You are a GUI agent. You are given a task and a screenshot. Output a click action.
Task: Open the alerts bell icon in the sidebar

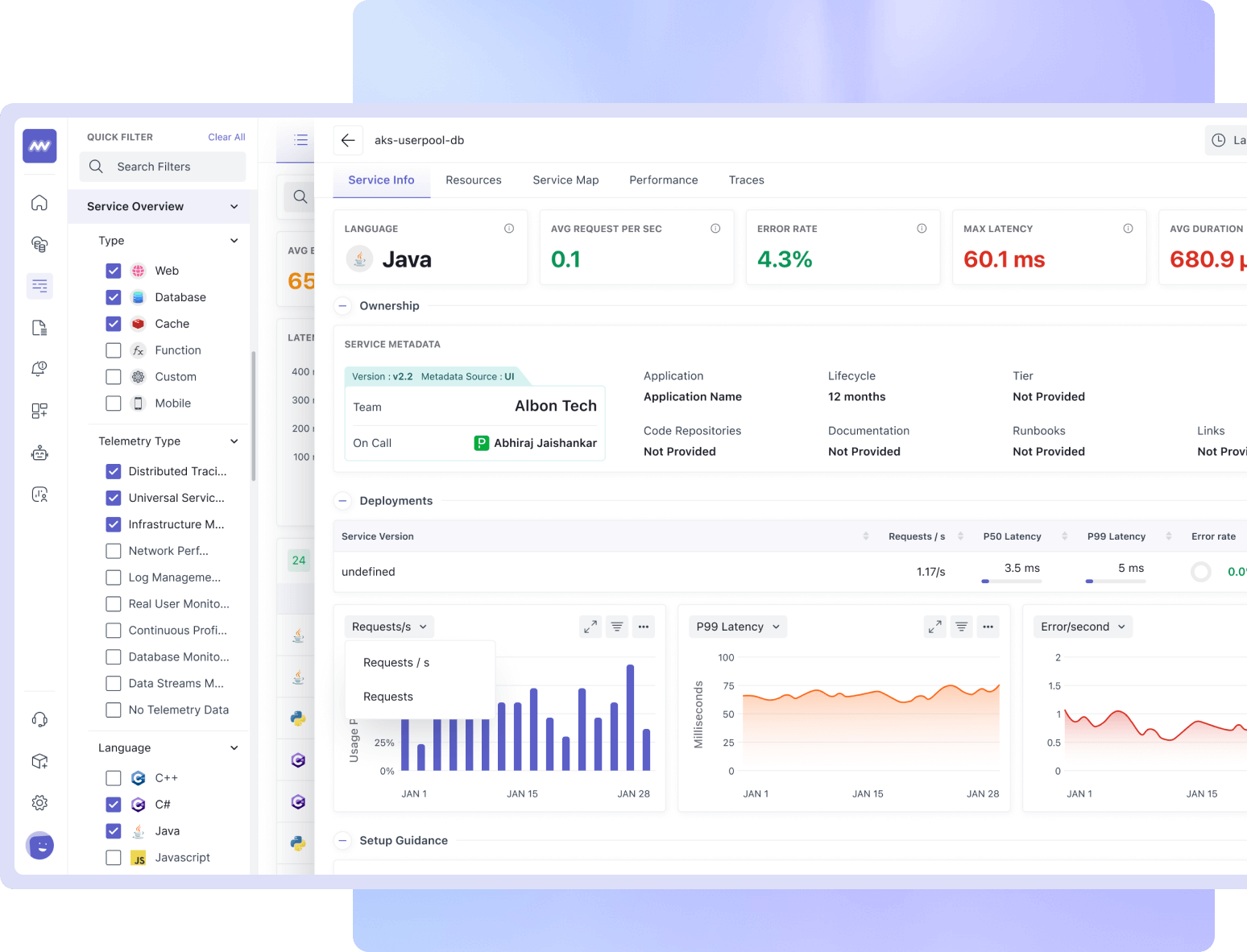(x=39, y=369)
